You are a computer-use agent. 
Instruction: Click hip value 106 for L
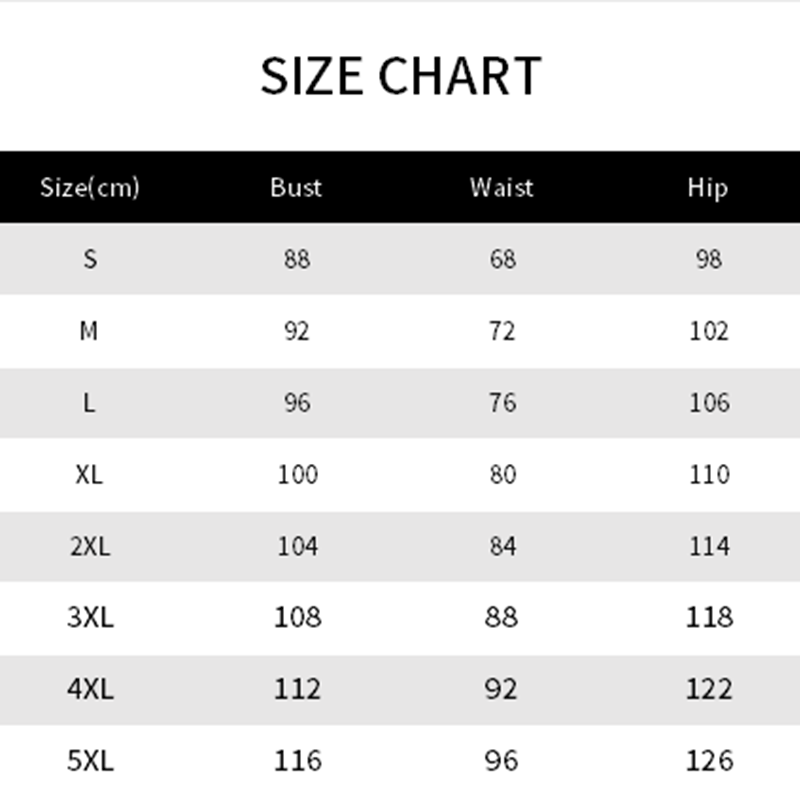coord(710,403)
